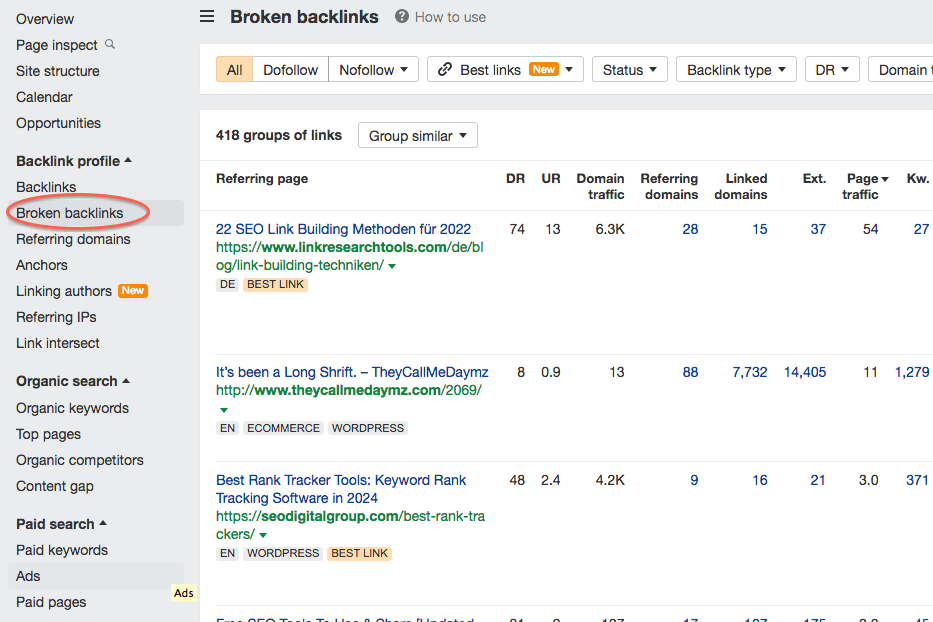933x622 pixels.
Task: Select the Dofollow filter
Action: tap(290, 70)
